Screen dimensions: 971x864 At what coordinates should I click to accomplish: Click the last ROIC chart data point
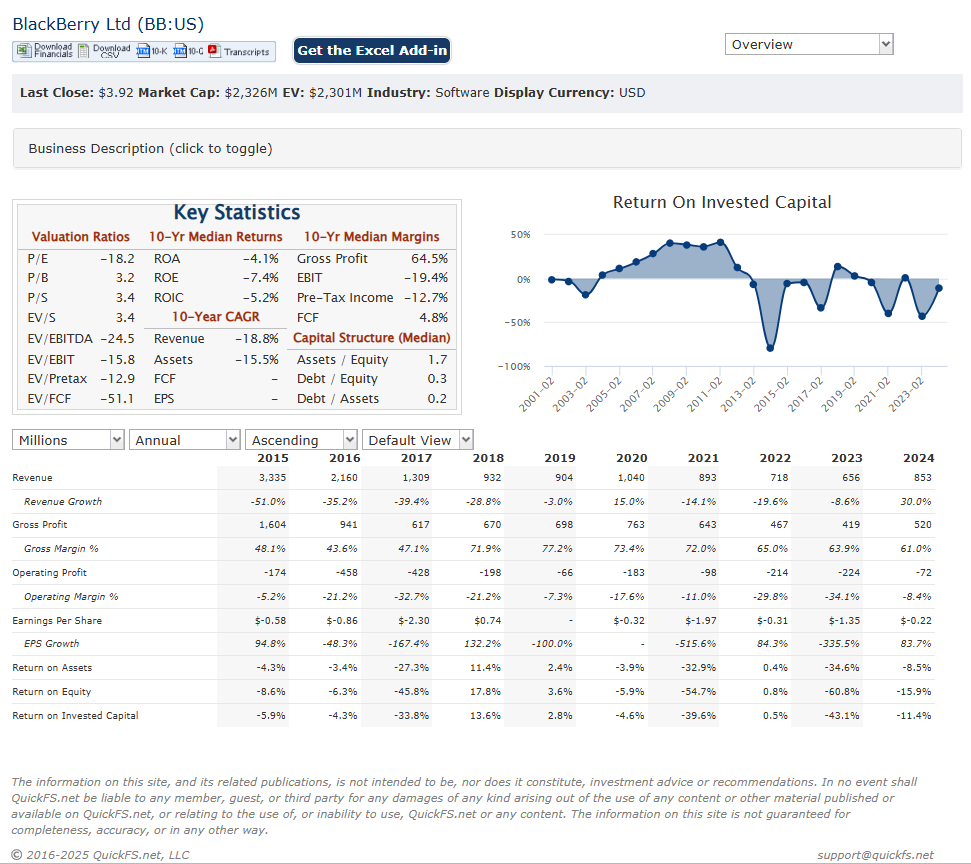pos(939,288)
